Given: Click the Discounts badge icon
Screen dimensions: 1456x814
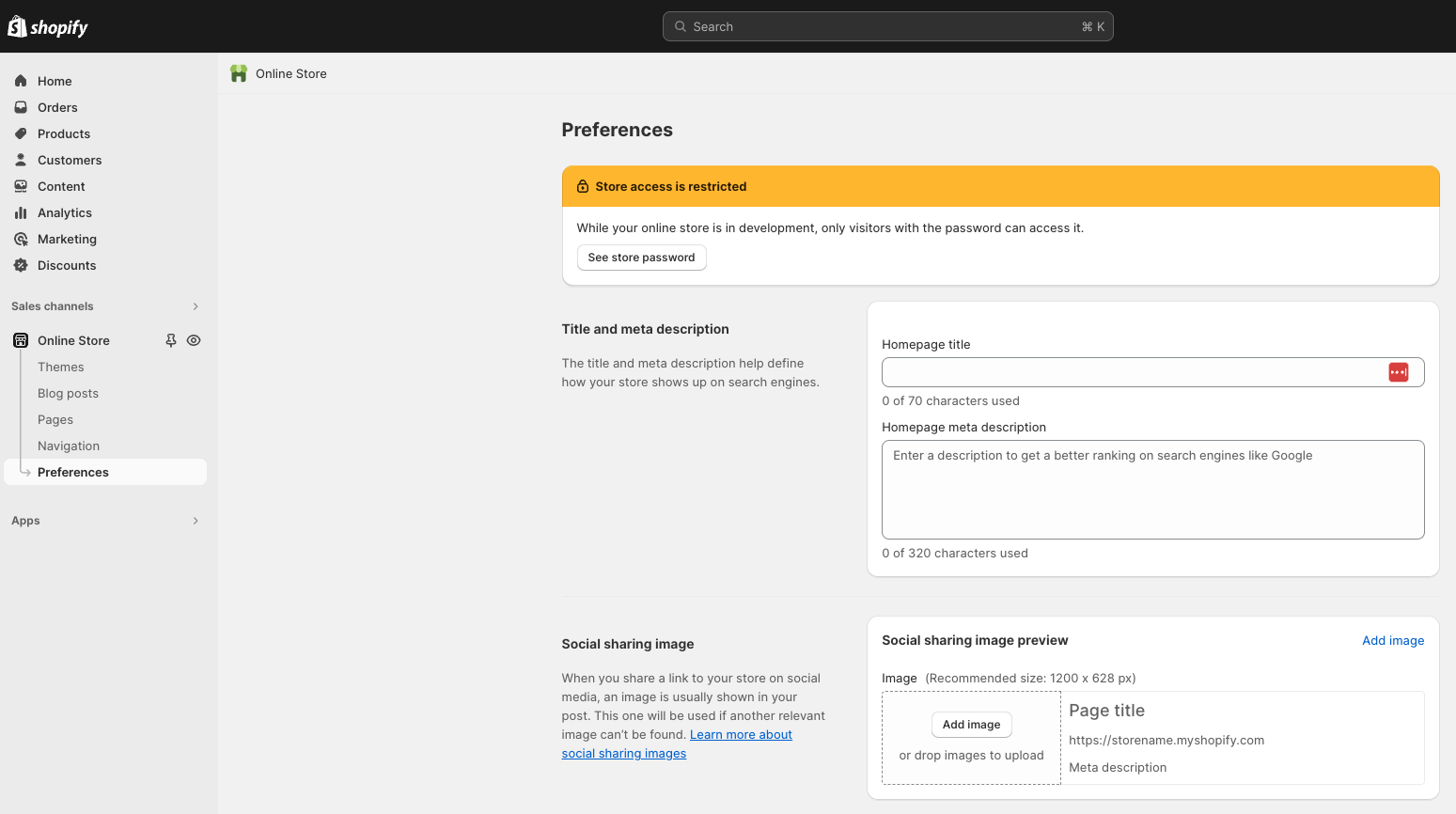Looking at the screenshot, I should [x=21, y=265].
